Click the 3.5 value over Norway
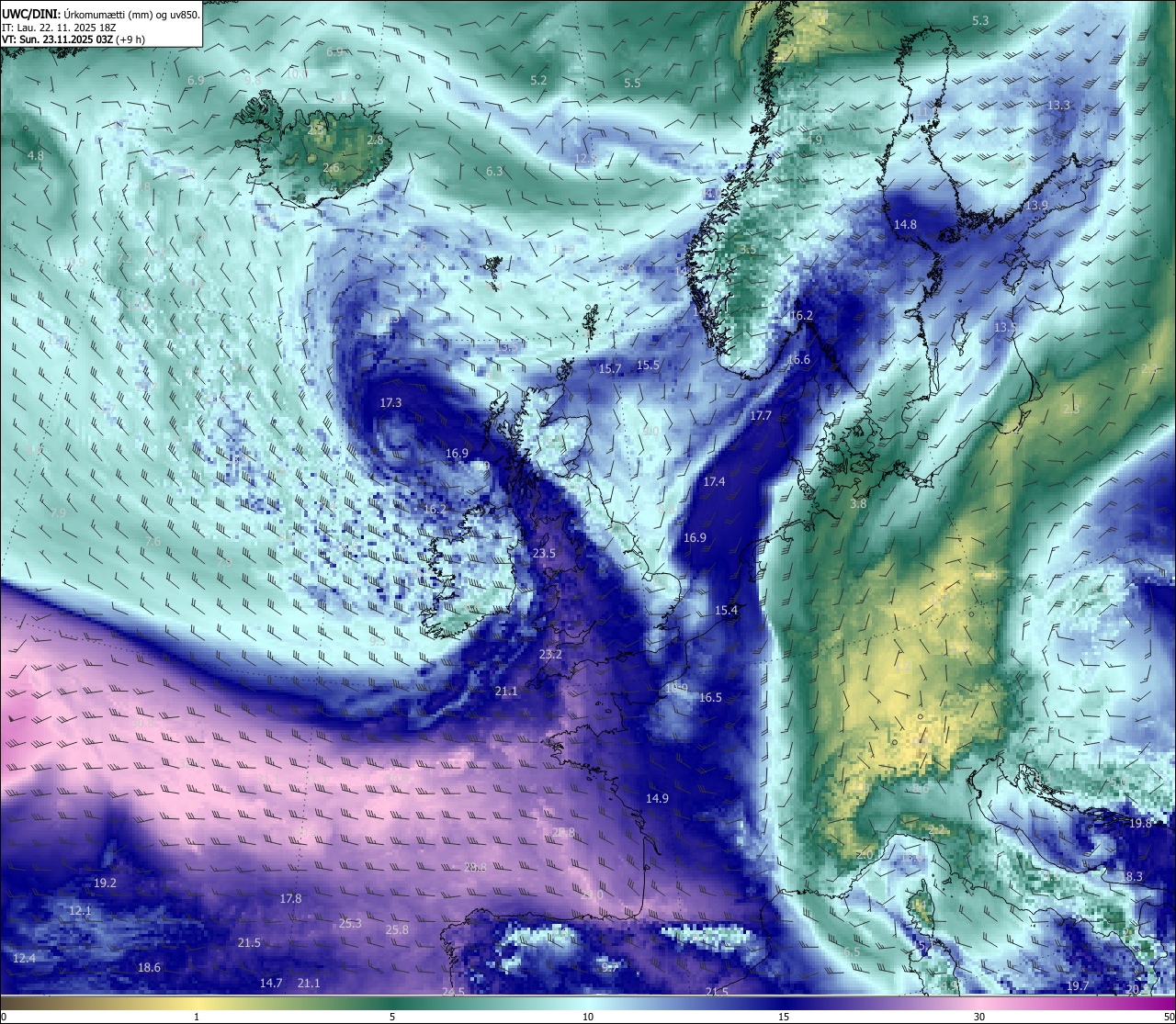This screenshot has width=1176, height=1024. tap(748, 250)
